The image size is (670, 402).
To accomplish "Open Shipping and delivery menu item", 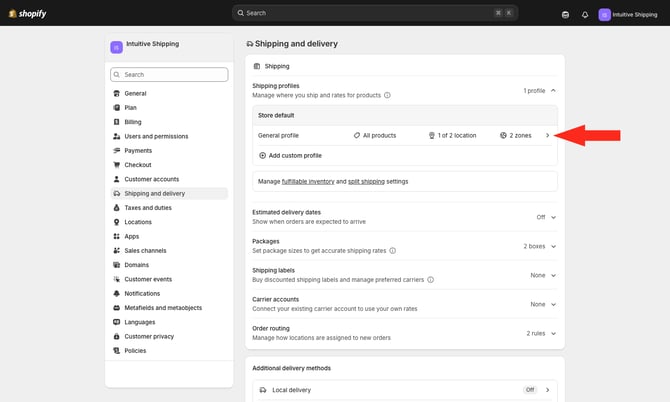I will point(169,194).
